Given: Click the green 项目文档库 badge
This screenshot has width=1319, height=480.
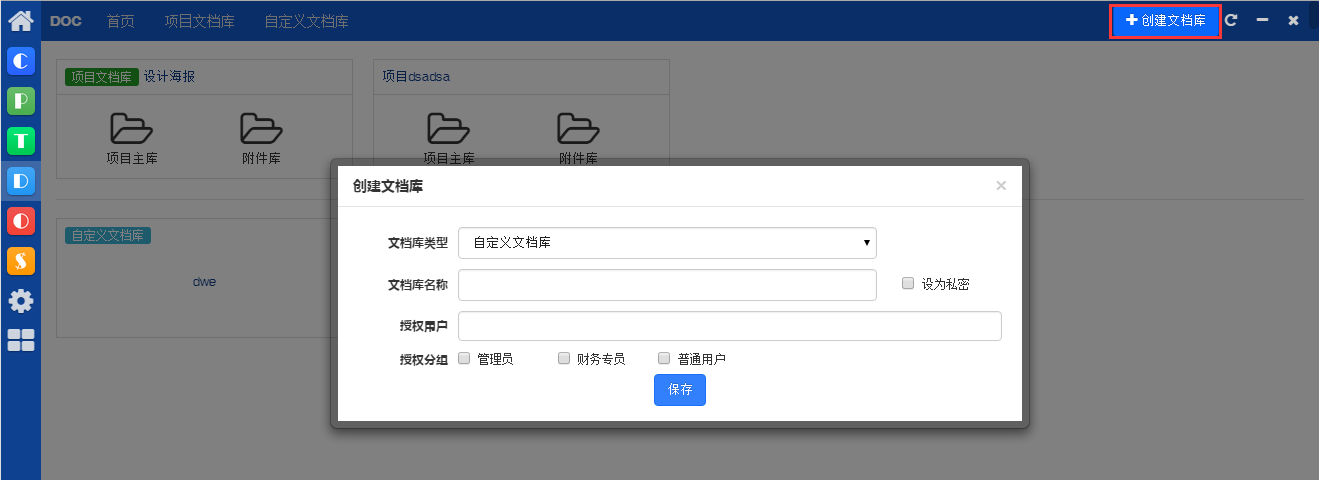Looking at the screenshot, I should click(x=101, y=77).
